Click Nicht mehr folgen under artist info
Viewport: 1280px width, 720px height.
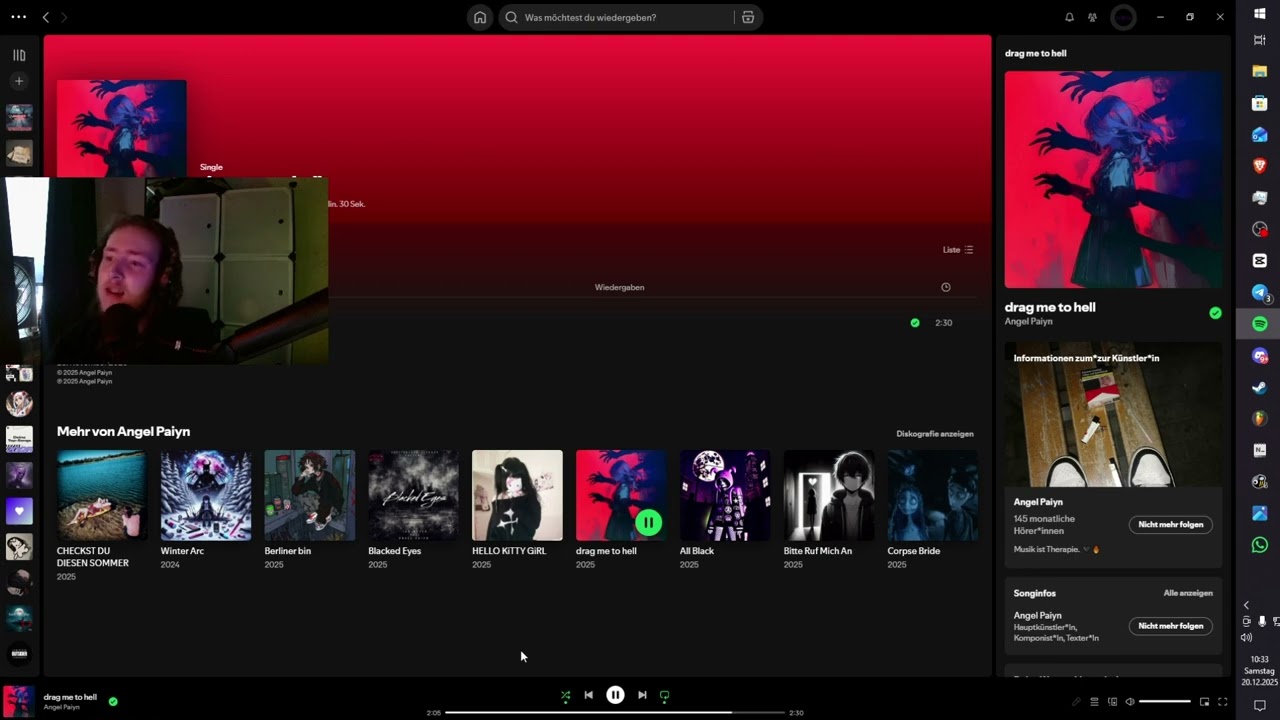point(1171,524)
